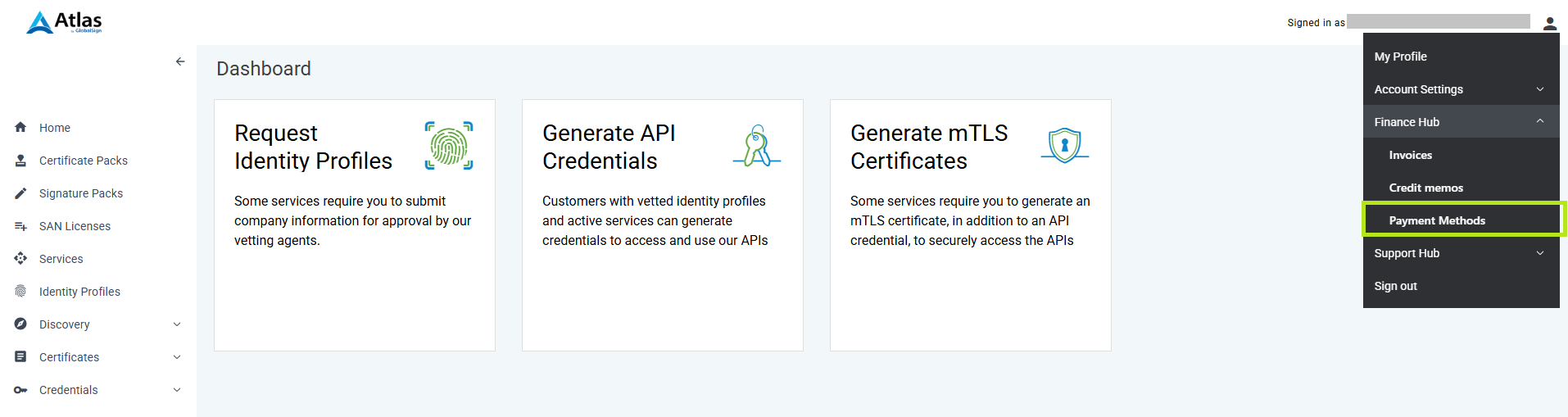Click the Dashboard page heading

[x=264, y=69]
